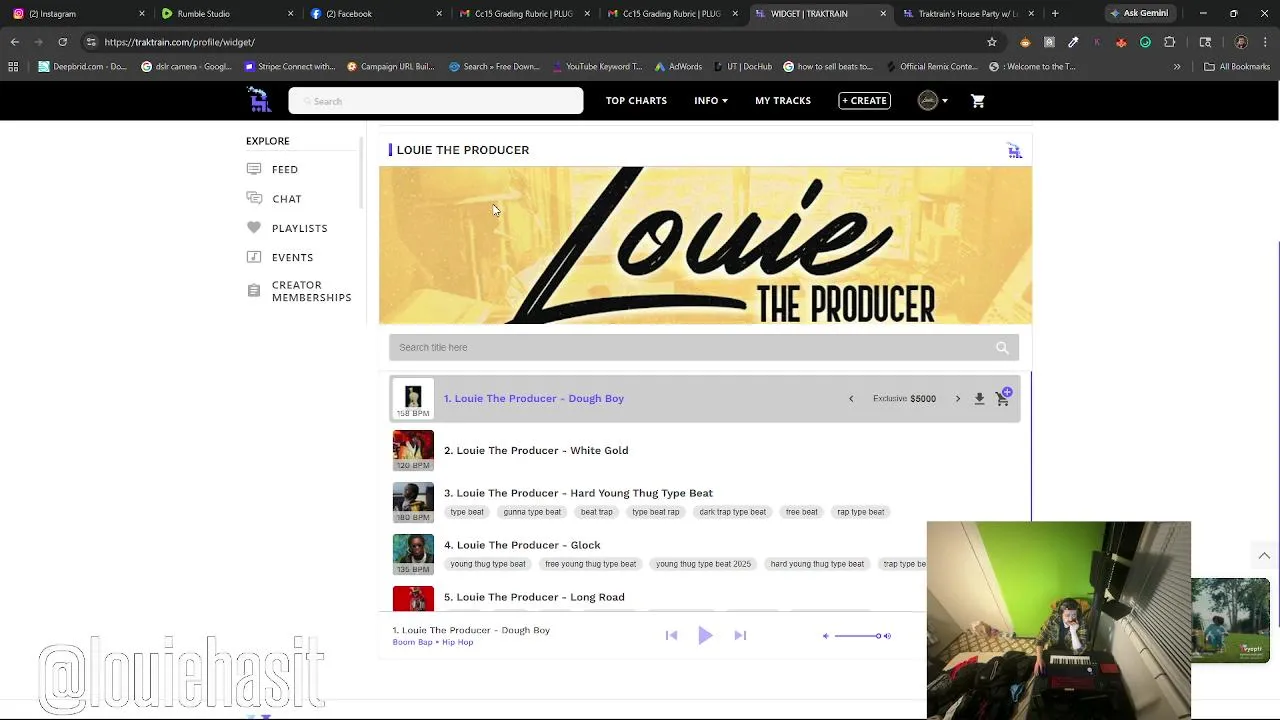The image size is (1280, 720).
Task: Click the 'hard young thug type beat' tag under Glock
Action: (817, 564)
